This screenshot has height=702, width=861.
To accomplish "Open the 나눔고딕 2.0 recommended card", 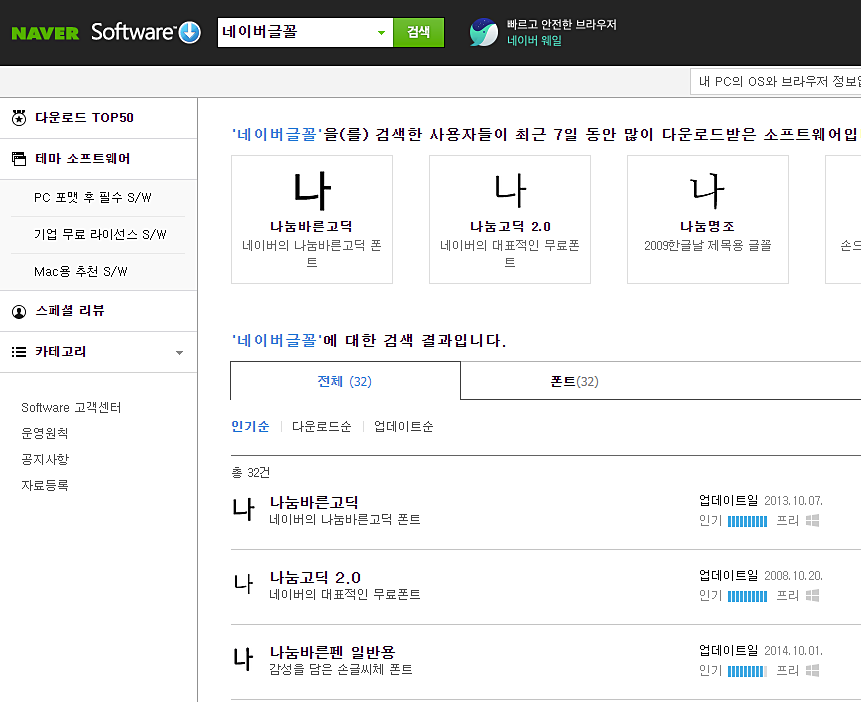I will pyautogui.click(x=510, y=219).
